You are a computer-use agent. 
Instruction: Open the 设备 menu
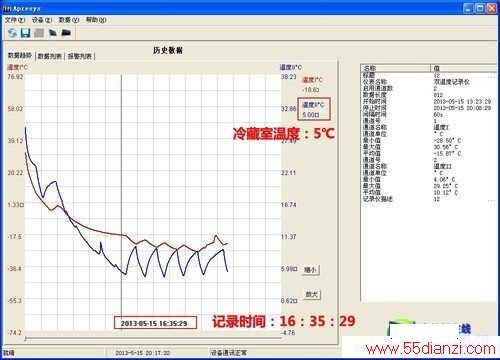click(42, 20)
